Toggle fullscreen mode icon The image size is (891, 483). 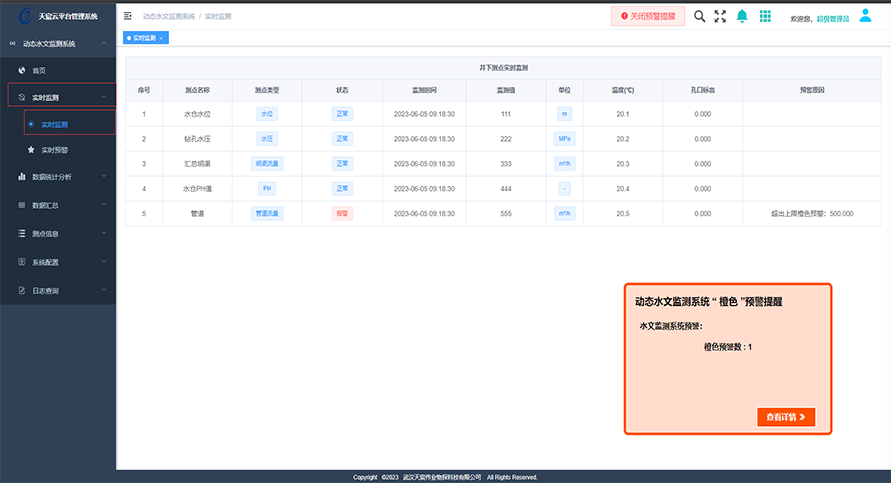tap(720, 17)
